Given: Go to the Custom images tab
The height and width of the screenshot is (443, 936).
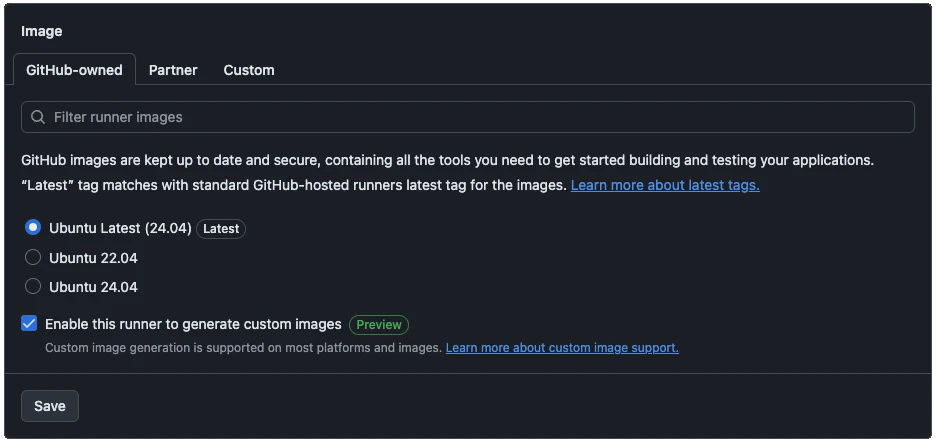Looking at the screenshot, I should tap(249, 70).
